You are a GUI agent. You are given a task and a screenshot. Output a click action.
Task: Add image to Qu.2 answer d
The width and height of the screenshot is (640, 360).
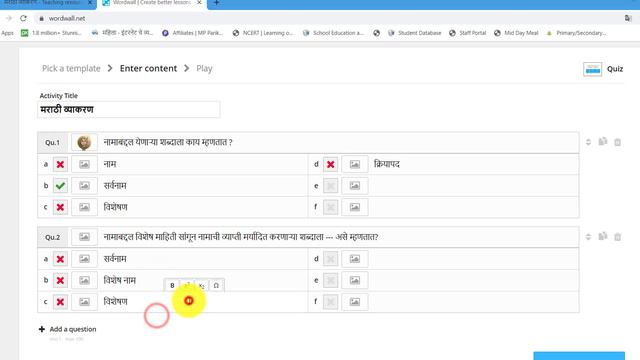pos(354,259)
